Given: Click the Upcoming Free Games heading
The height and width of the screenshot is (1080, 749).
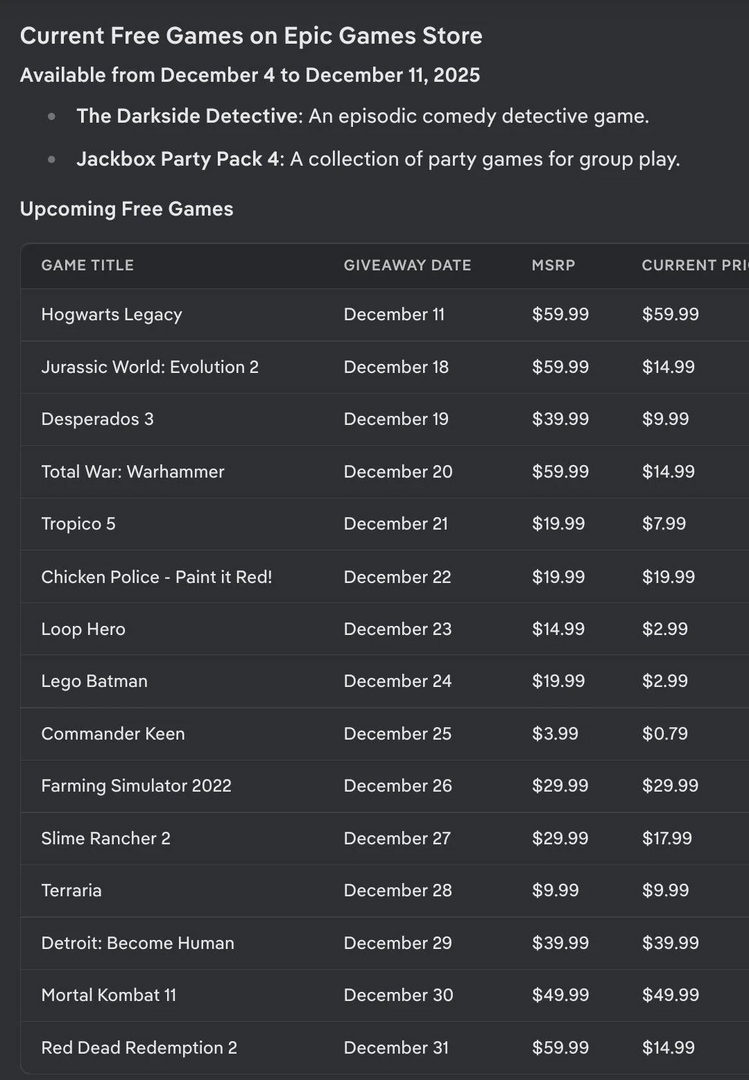Looking at the screenshot, I should point(126,209).
